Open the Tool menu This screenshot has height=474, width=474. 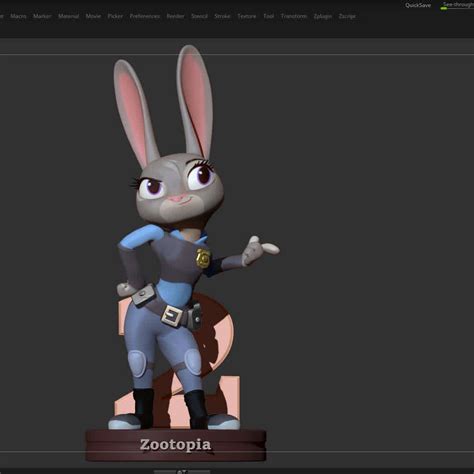[269, 16]
